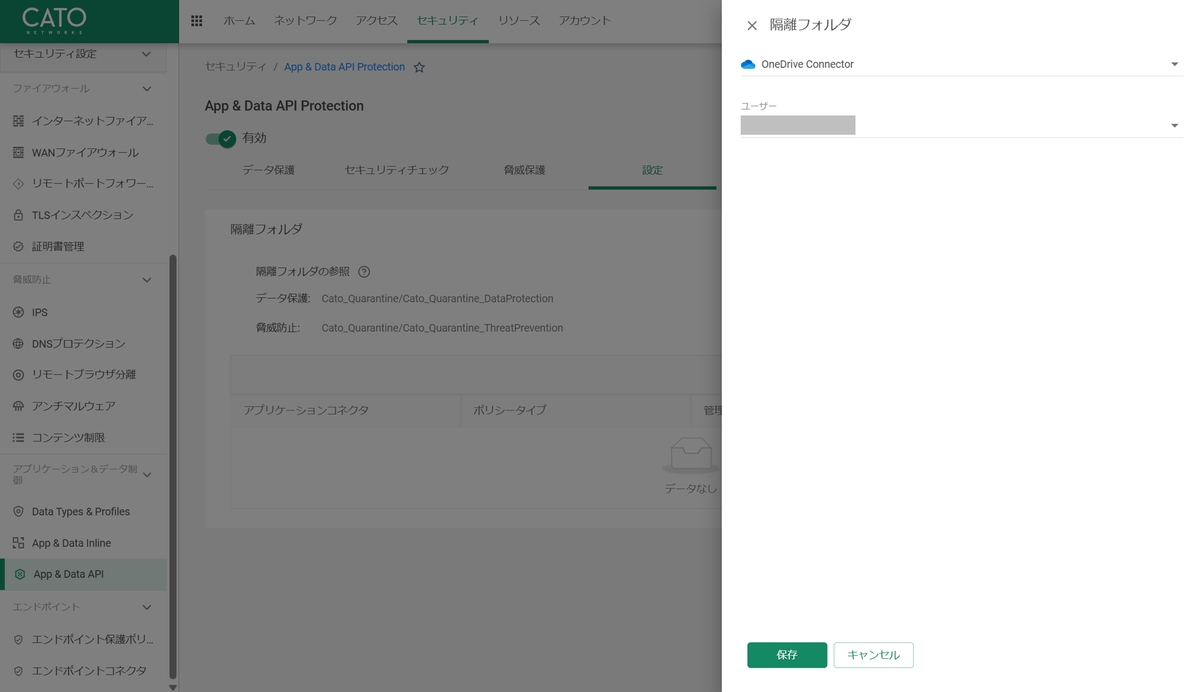Open the ホーム top menu
Image resolution: width=1200 pixels, height=692 pixels.
(239, 21)
